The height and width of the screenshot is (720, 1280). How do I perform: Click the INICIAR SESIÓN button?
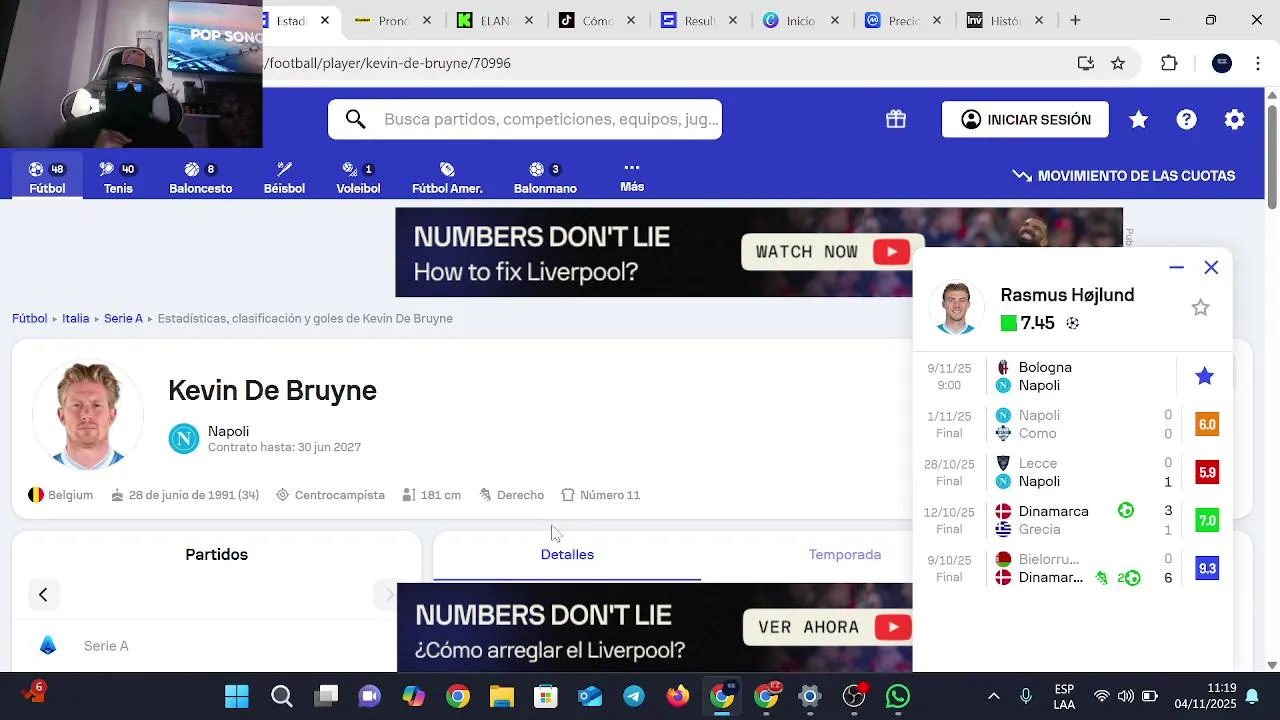pyautogui.click(x=1025, y=120)
